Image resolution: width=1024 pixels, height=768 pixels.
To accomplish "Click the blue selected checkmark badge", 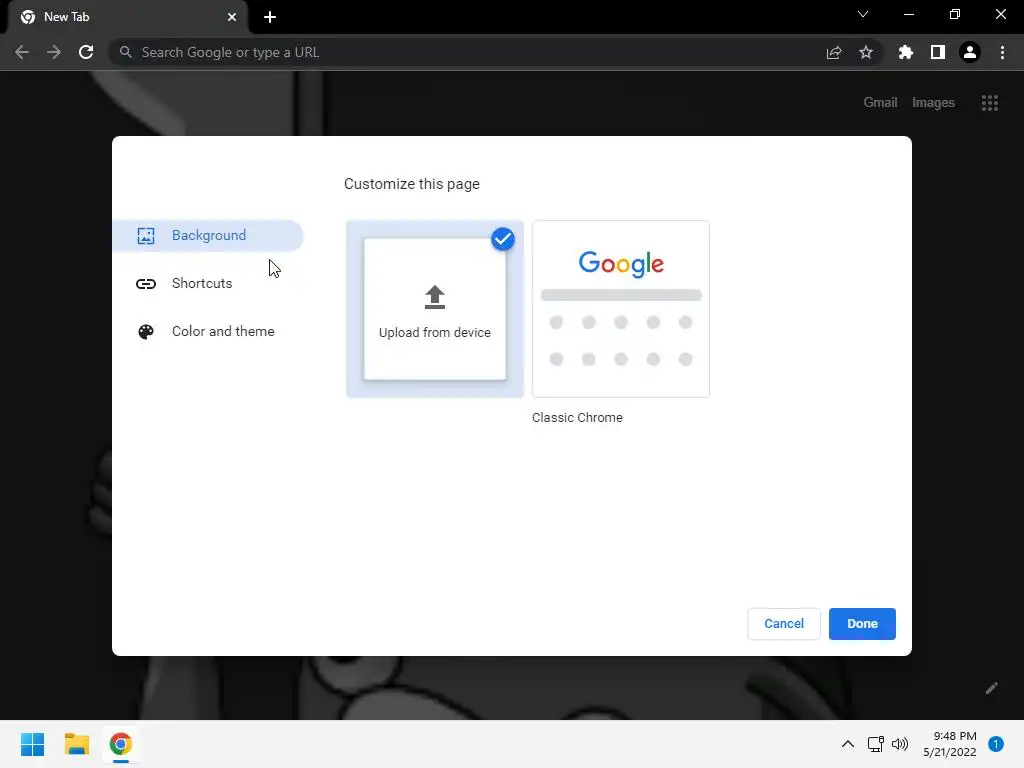I will 503,239.
